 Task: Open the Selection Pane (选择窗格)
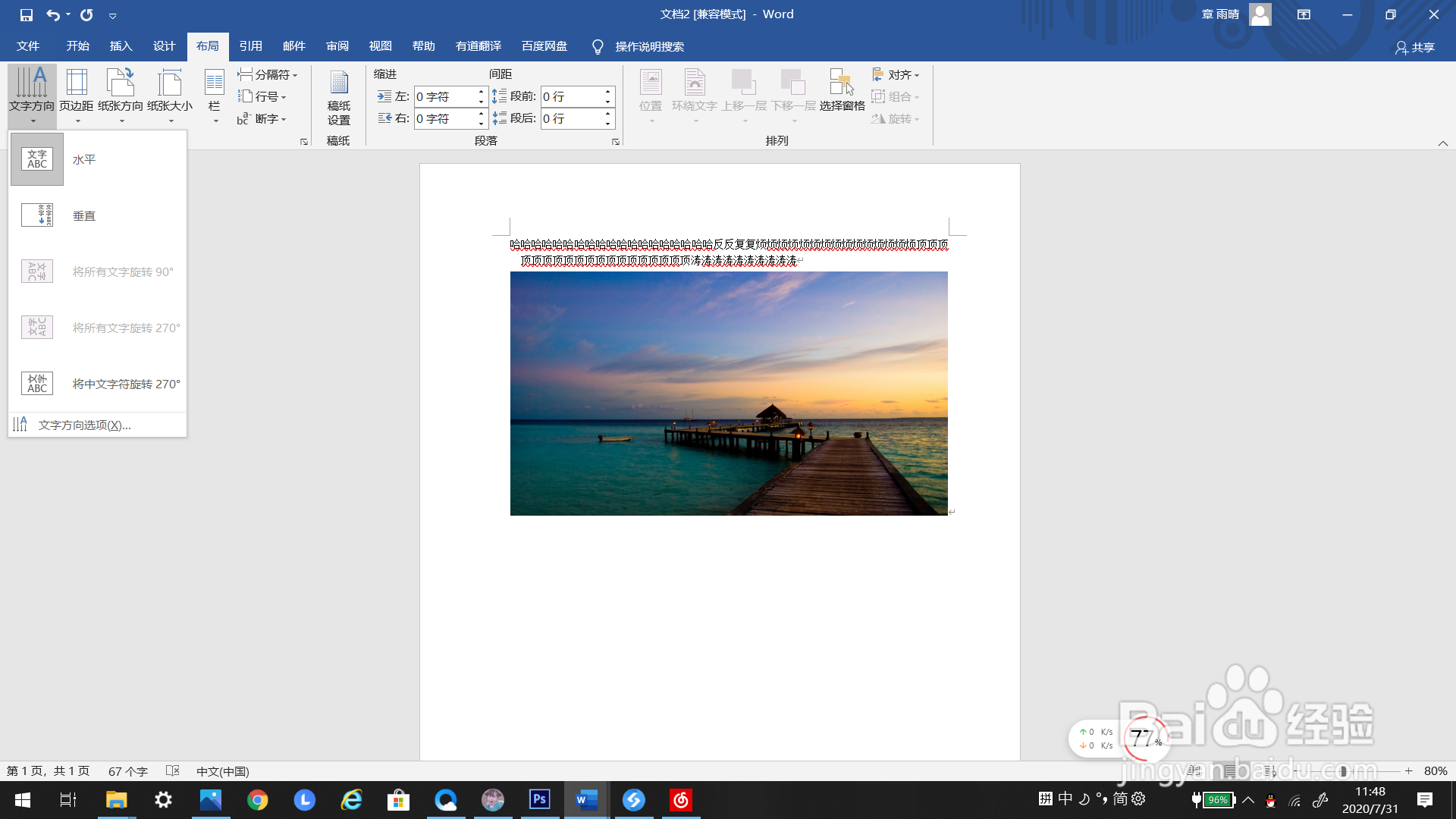point(842,91)
